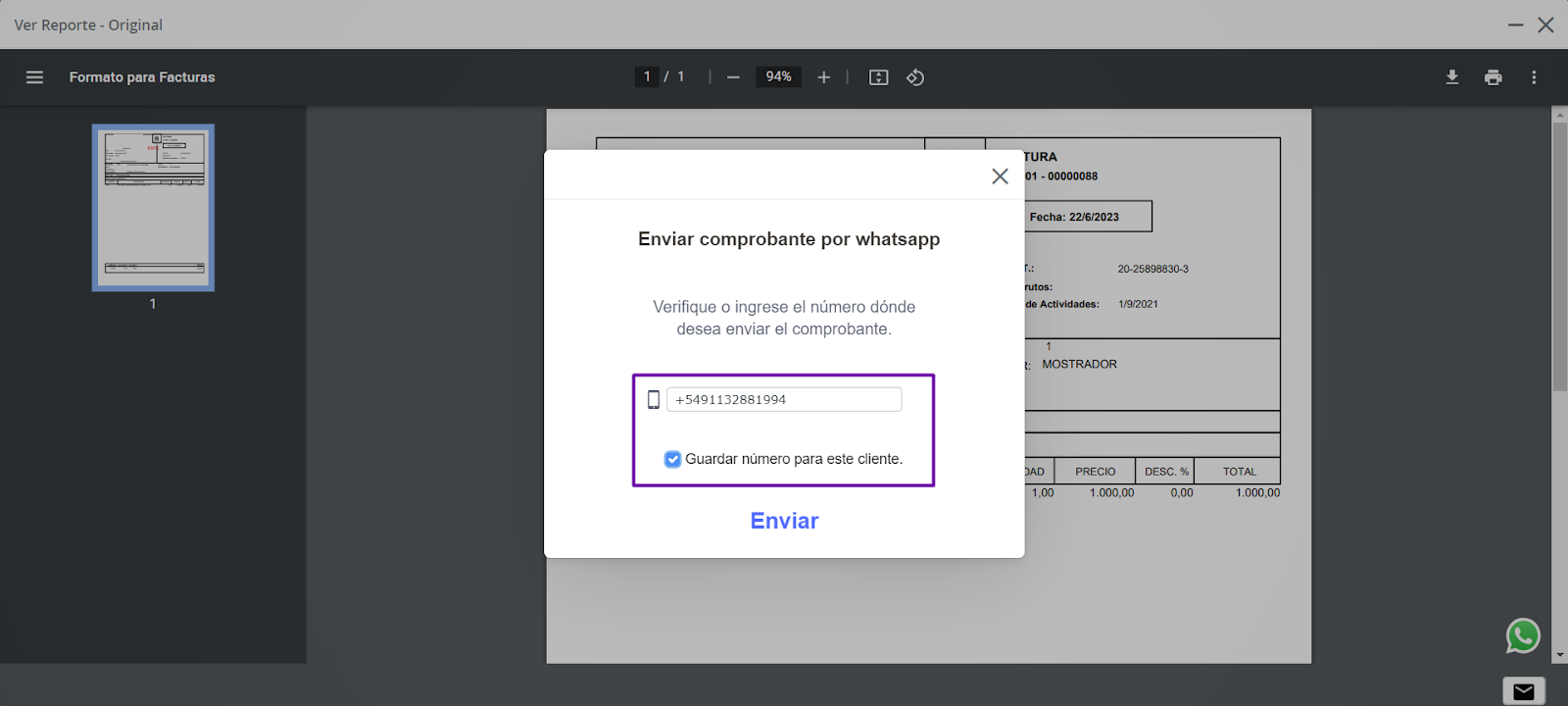The width and height of the screenshot is (1568, 706).
Task: Zoom in using the plus icon
Action: point(824,77)
